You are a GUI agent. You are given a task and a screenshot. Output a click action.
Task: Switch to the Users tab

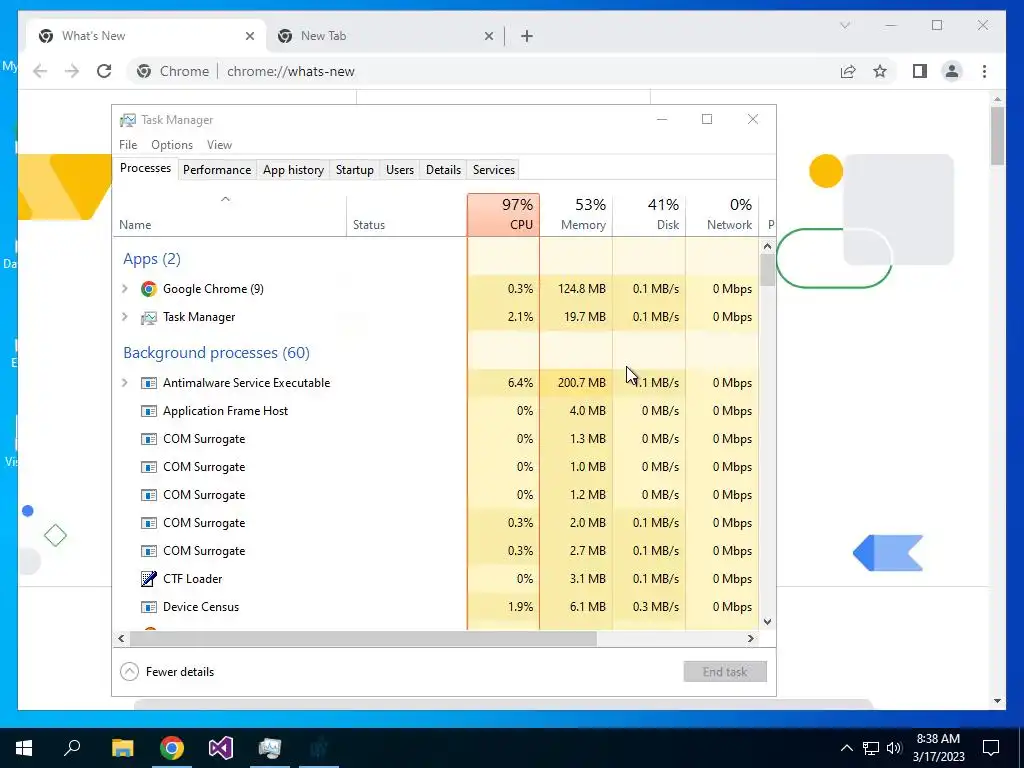(x=400, y=170)
